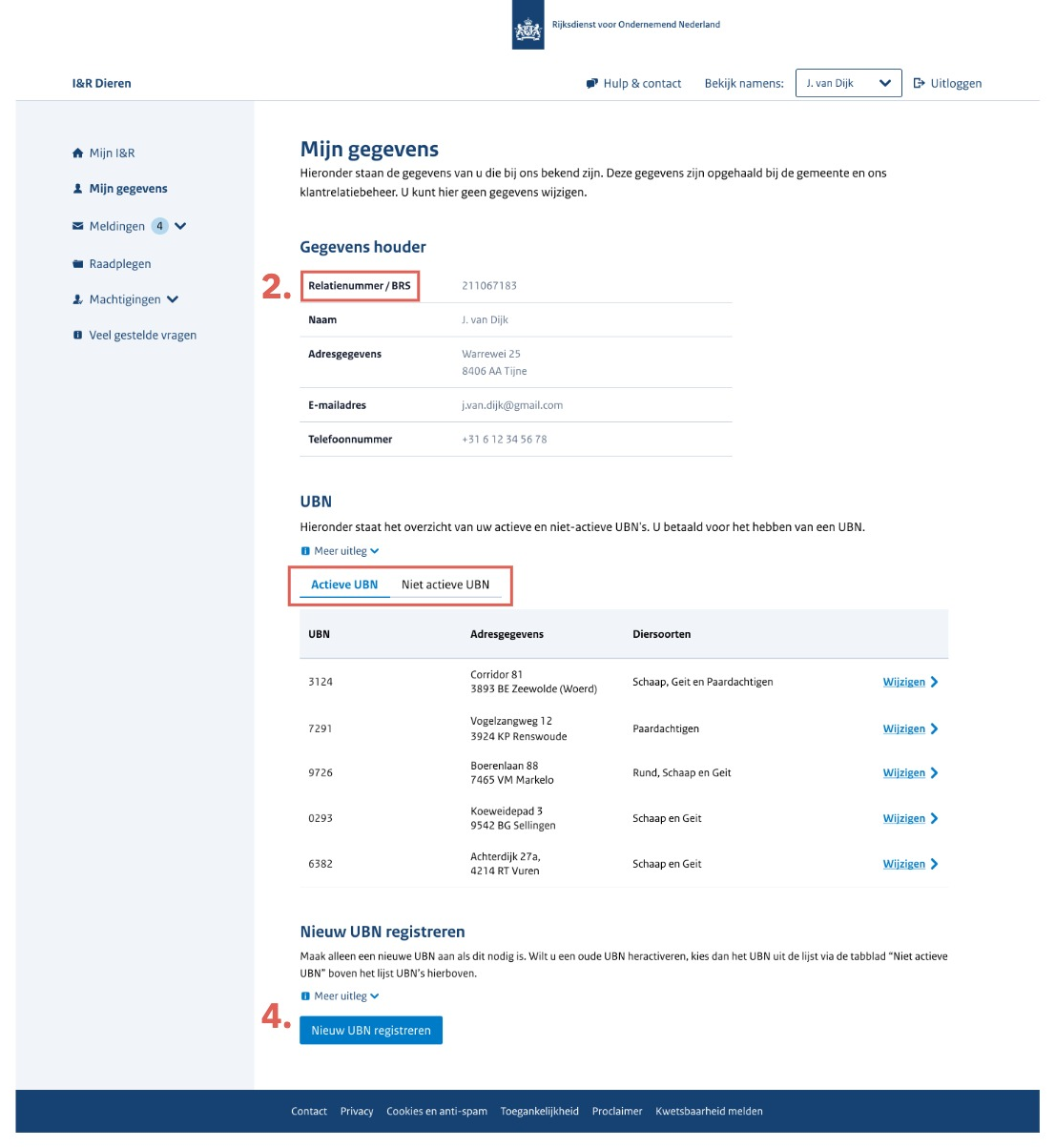Expand the Machtigingen submenu chevron

click(173, 299)
